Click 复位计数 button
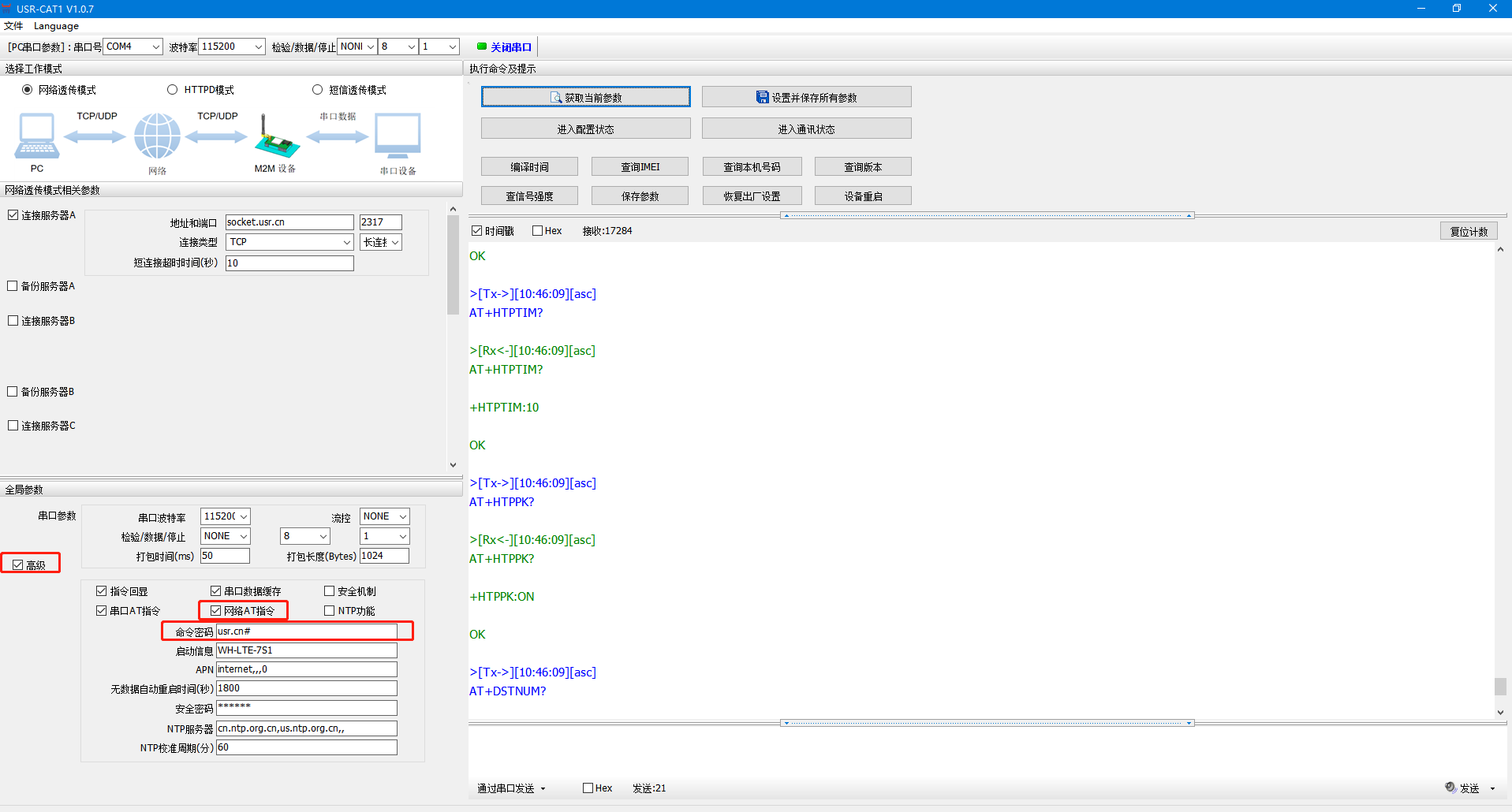 pyautogui.click(x=1469, y=231)
